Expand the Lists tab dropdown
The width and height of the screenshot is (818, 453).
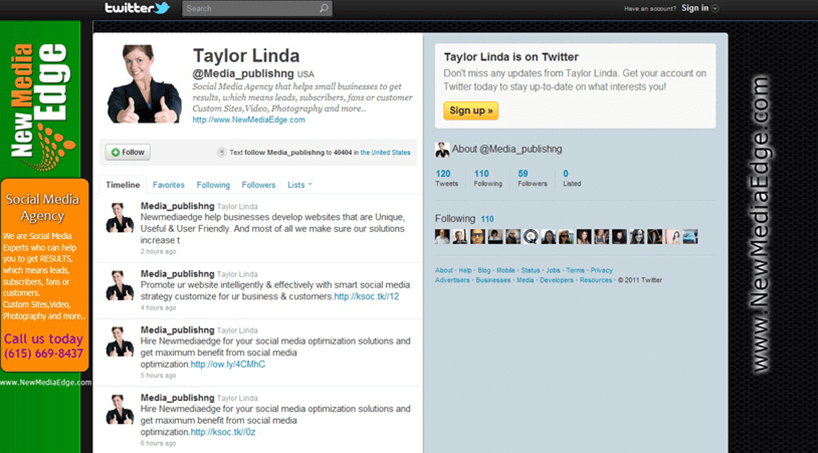tap(299, 185)
